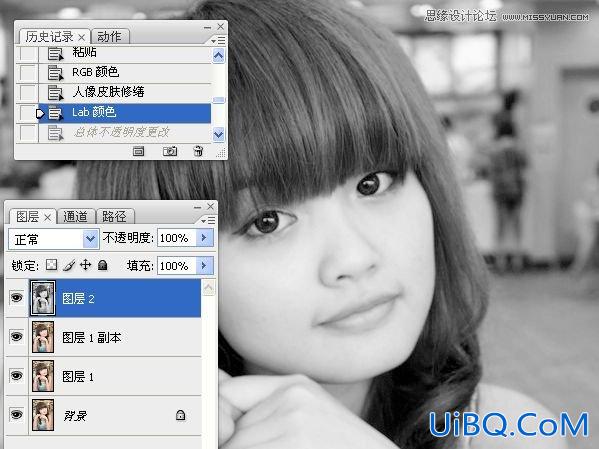The width and height of the screenshot is (599, 449).
Task: Select the 图层 2 layer name
Action: (78, 298)
